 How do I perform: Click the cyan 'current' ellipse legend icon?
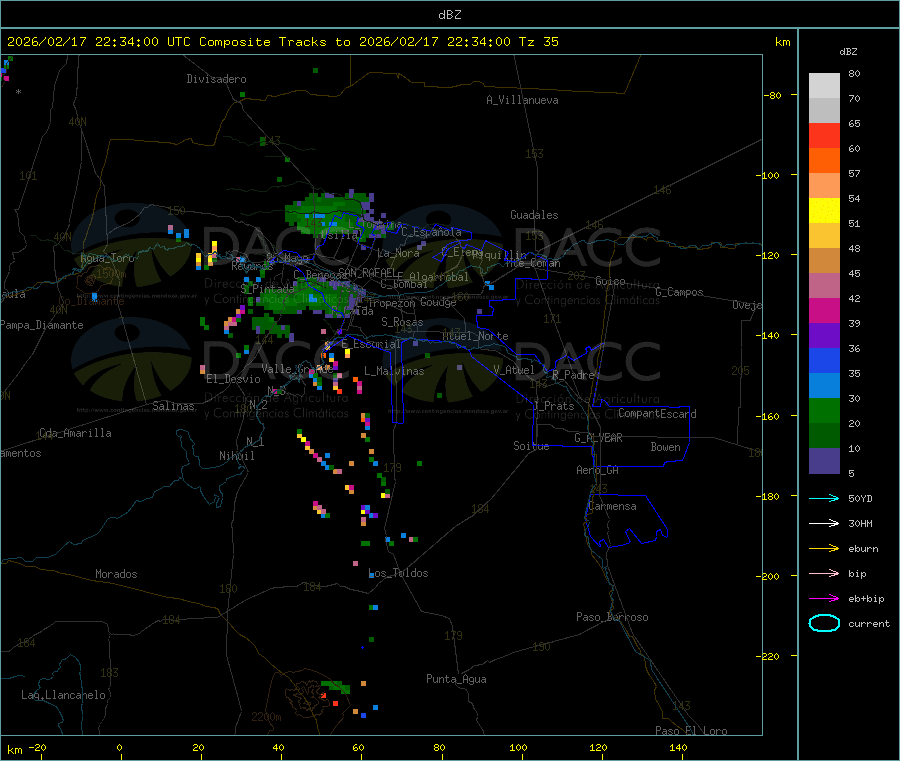(x=824, y=623)
